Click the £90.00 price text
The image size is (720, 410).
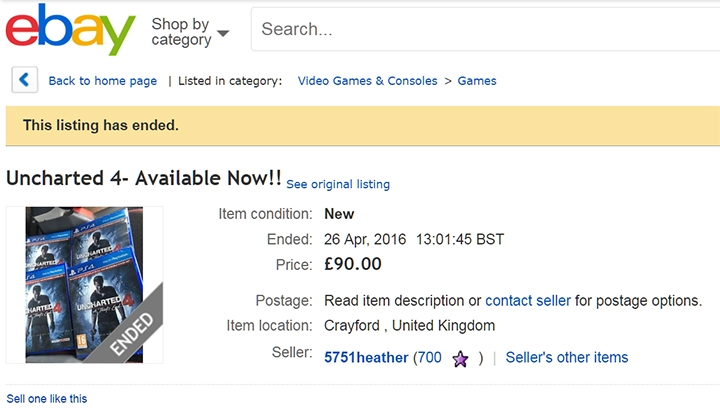353,264
